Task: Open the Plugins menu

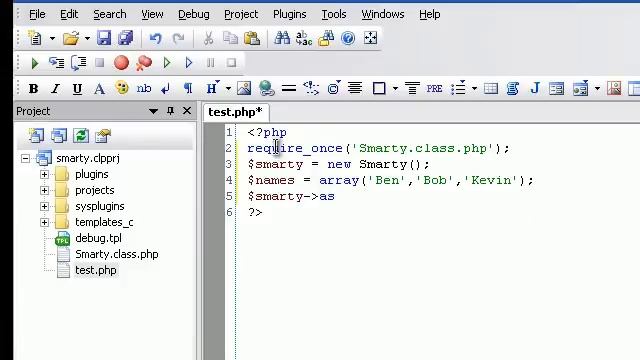Action: (289, 15)
